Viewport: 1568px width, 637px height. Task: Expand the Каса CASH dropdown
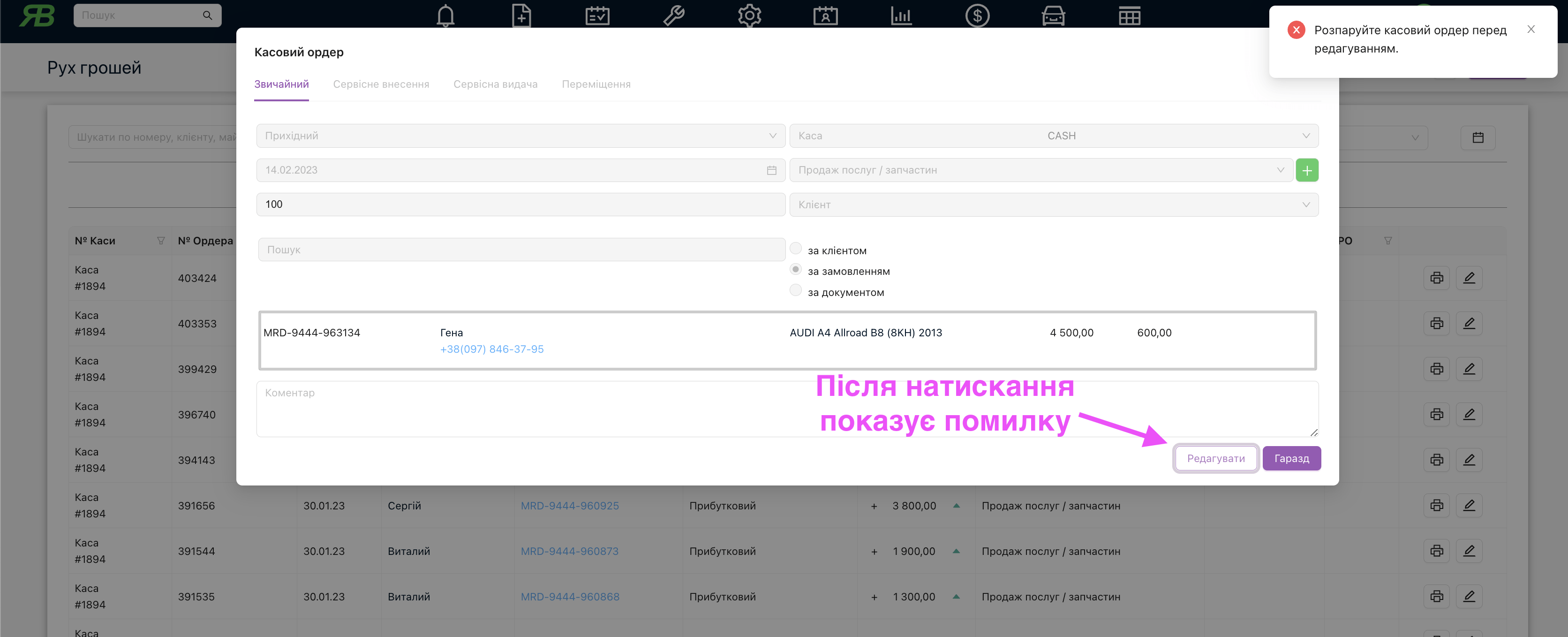(x=1054, y=136)
